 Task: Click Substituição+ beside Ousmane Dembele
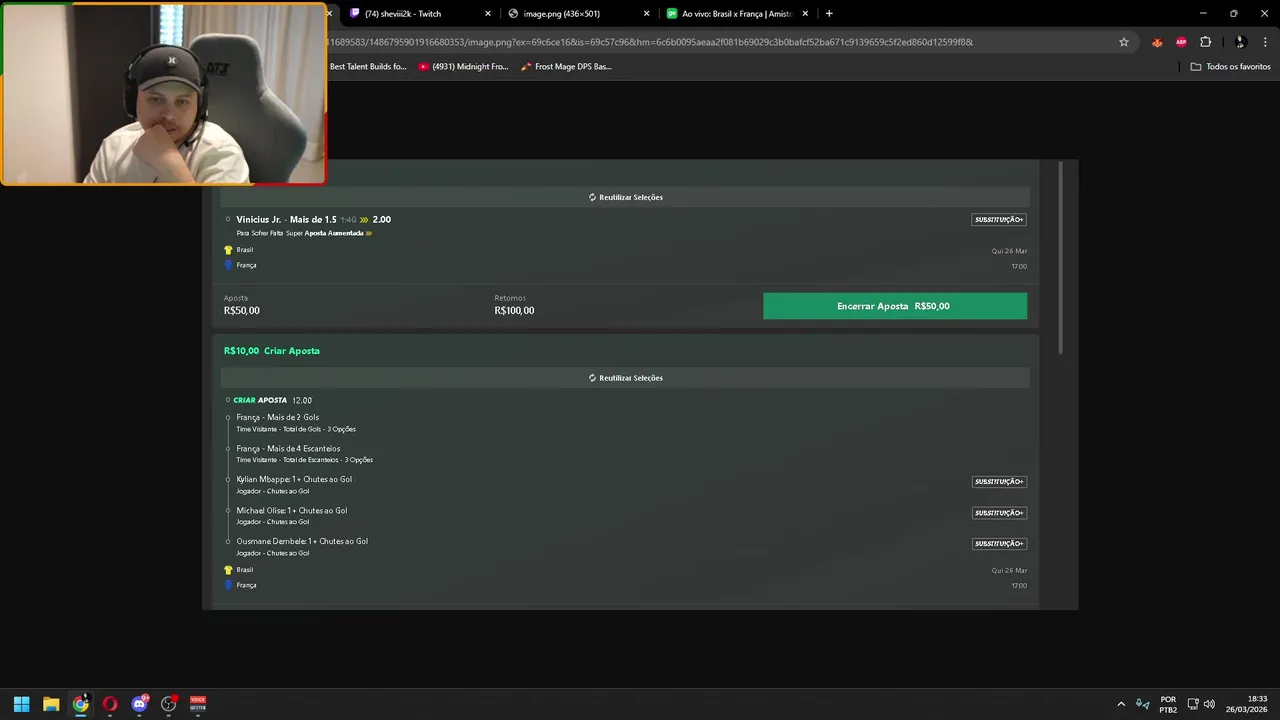click(x=999, y=544)
